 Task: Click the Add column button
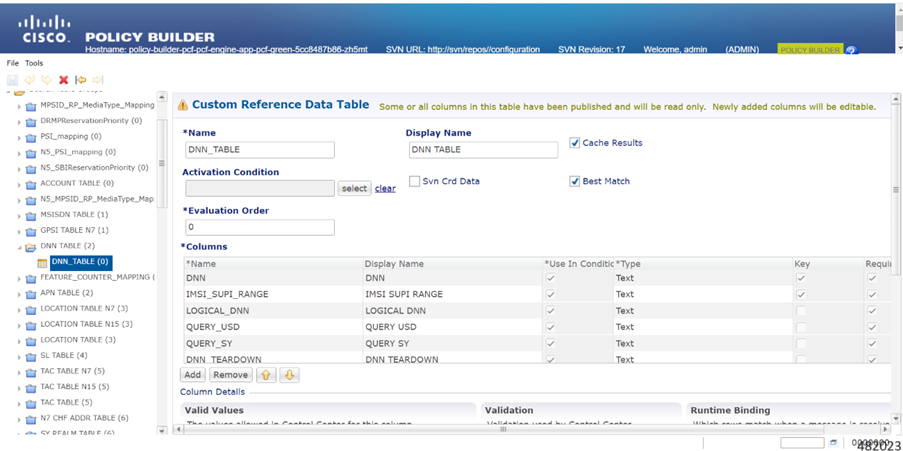(192, 375)
